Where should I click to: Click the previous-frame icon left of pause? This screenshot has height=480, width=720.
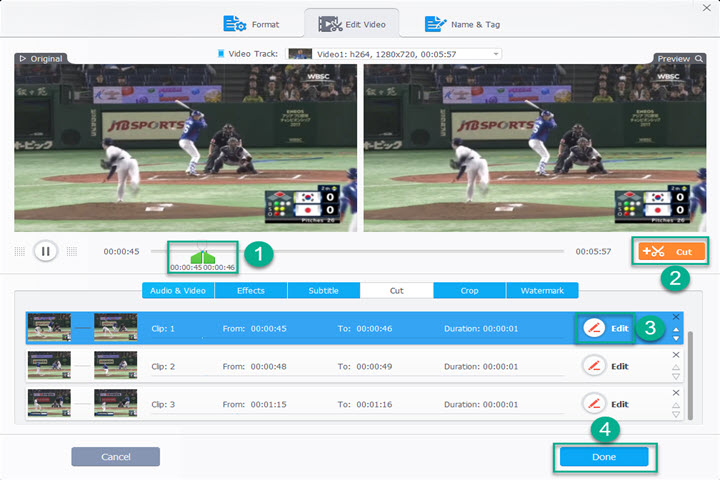[19, 251]
